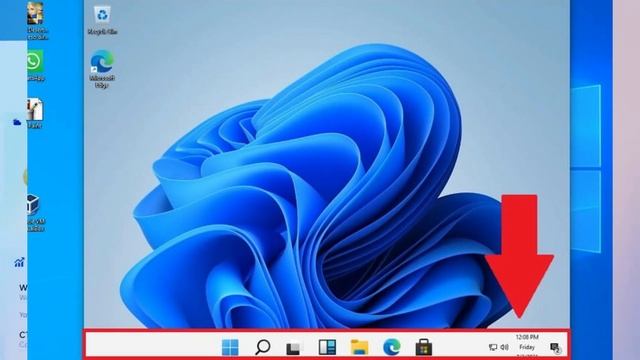
Task: Click the blue cloud icon in left panel
Action: coord(17,122)
